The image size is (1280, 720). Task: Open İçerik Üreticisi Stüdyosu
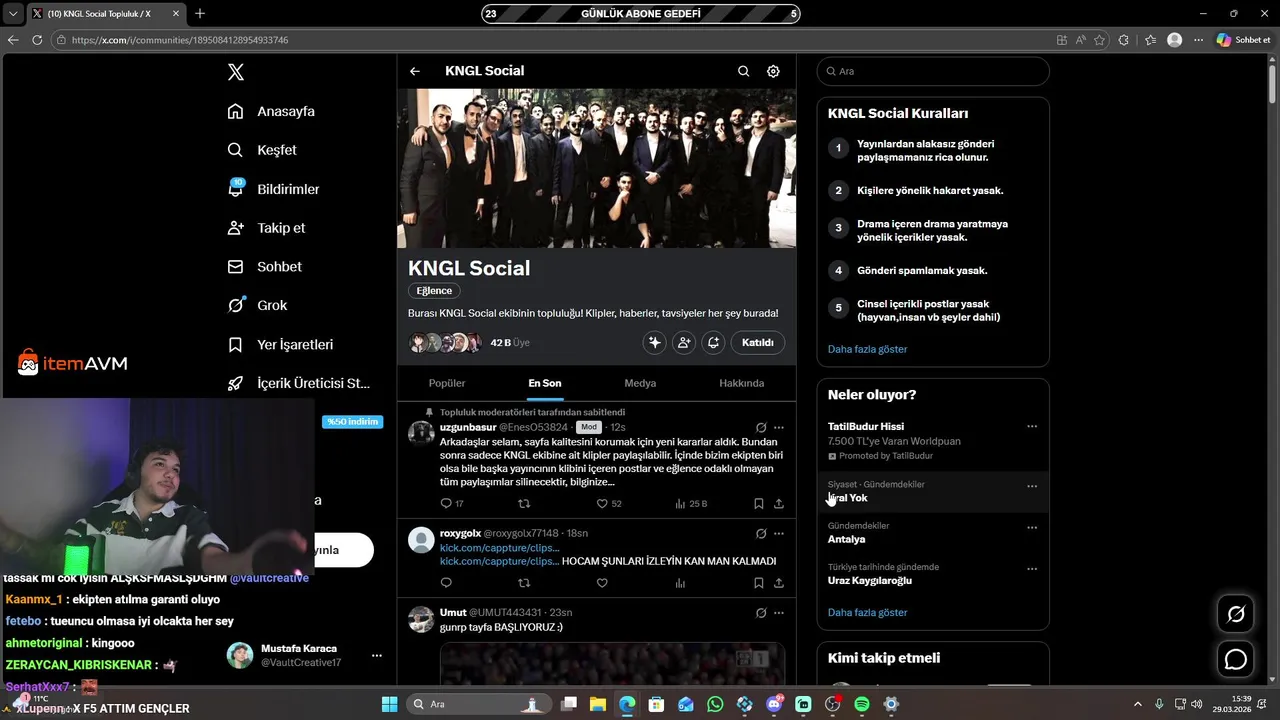coord(299,383)
